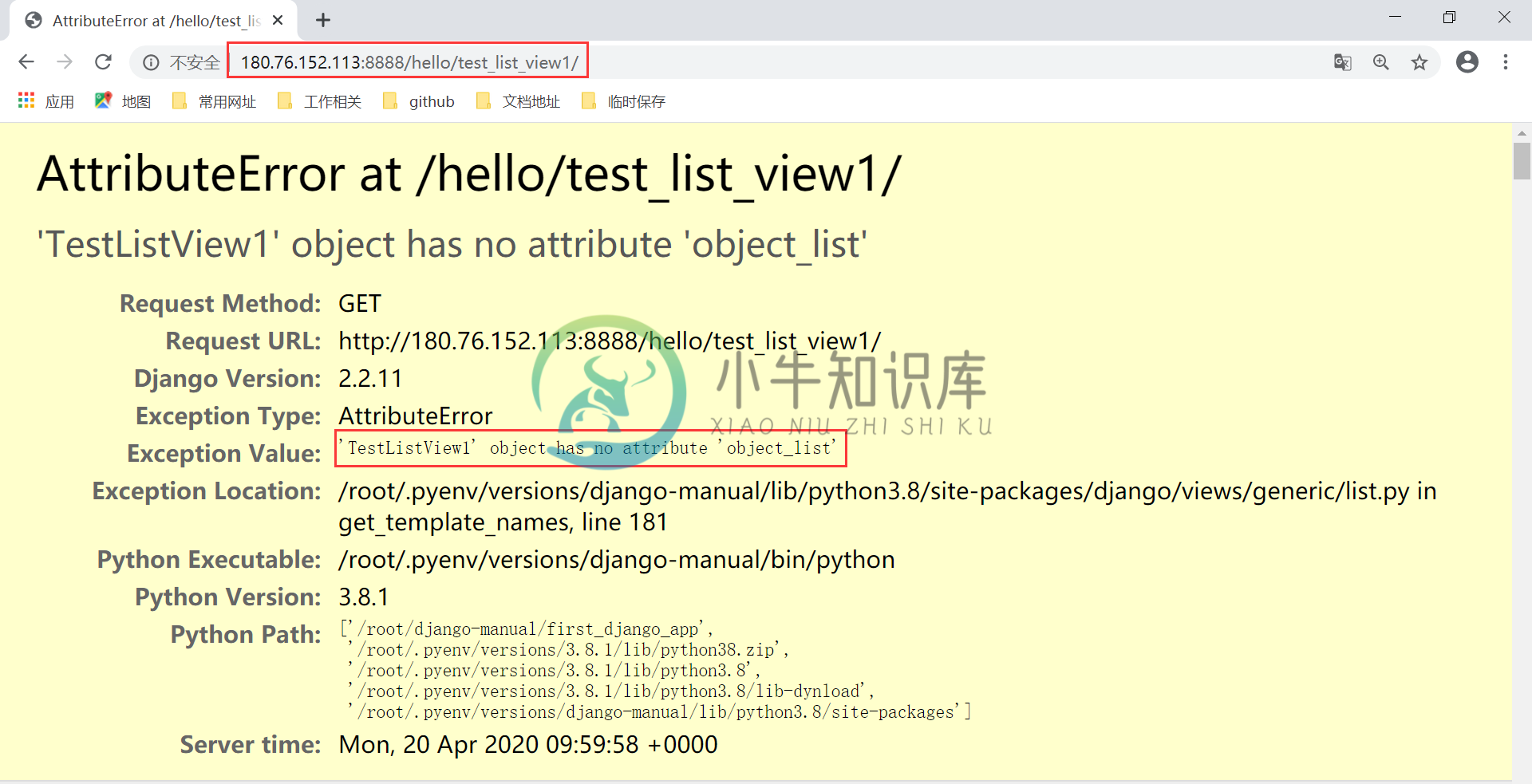Click the Server time value
This screenshot has width=1532, height=784.
click(x=528, y=745)
